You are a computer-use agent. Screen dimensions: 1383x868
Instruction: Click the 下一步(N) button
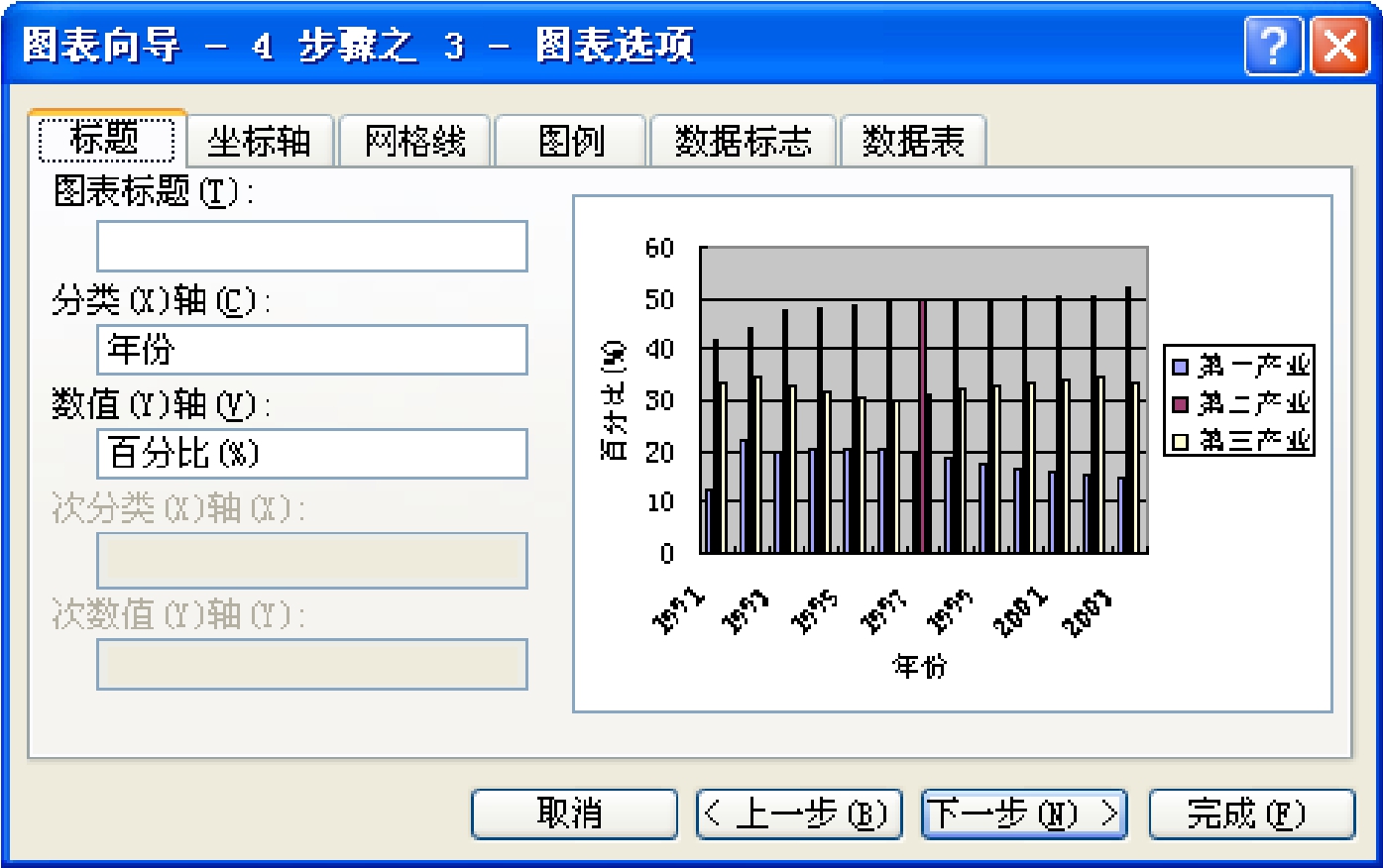coord(1025,814)
